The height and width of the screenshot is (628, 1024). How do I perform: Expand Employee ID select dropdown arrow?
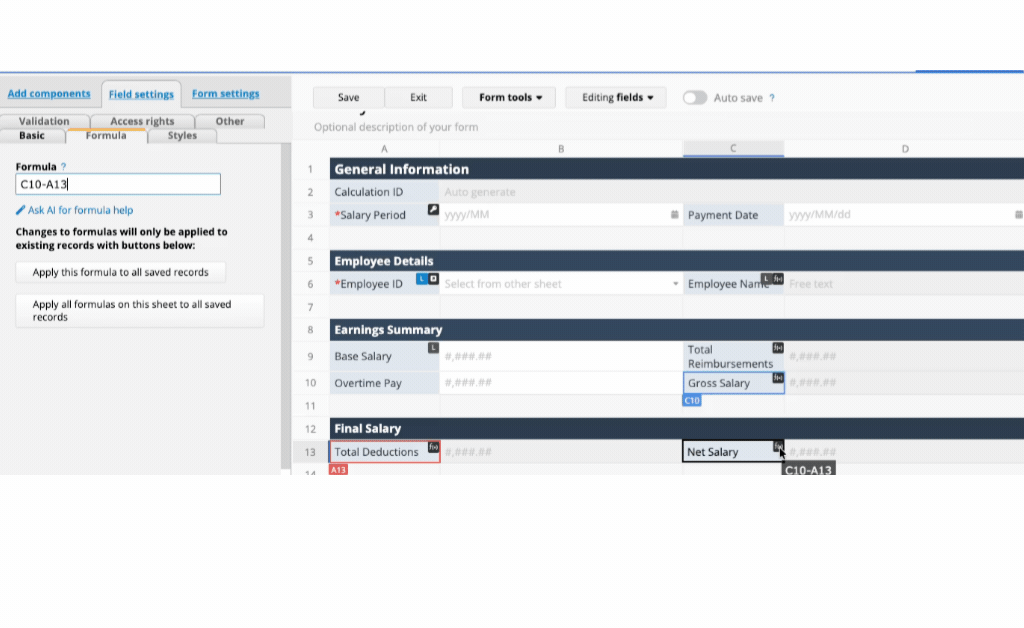pos(675,284)
